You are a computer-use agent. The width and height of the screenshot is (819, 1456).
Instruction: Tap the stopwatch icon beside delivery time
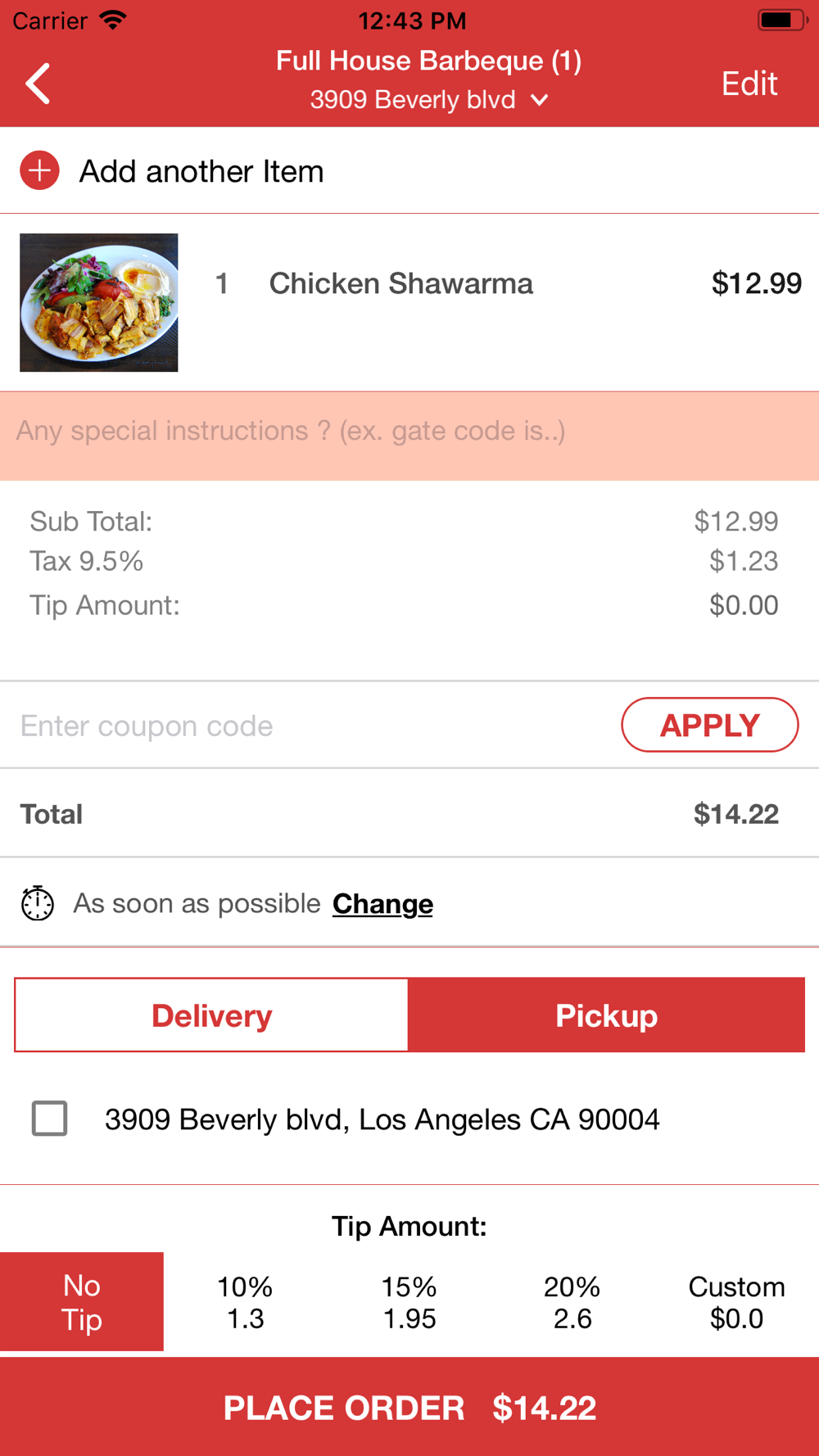coord(38,903)
